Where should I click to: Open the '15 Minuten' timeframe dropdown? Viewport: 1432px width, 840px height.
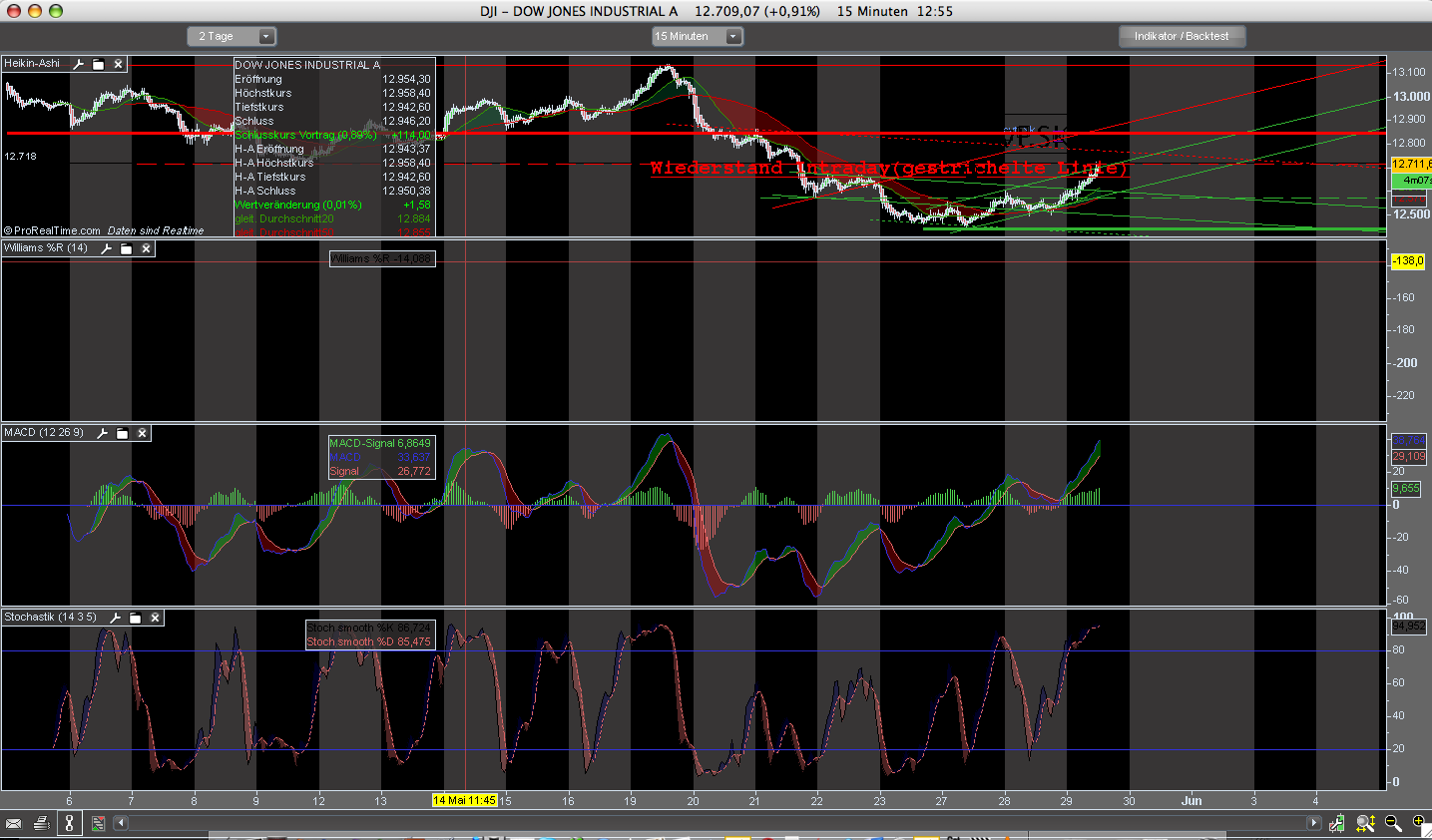pos(698,36)
